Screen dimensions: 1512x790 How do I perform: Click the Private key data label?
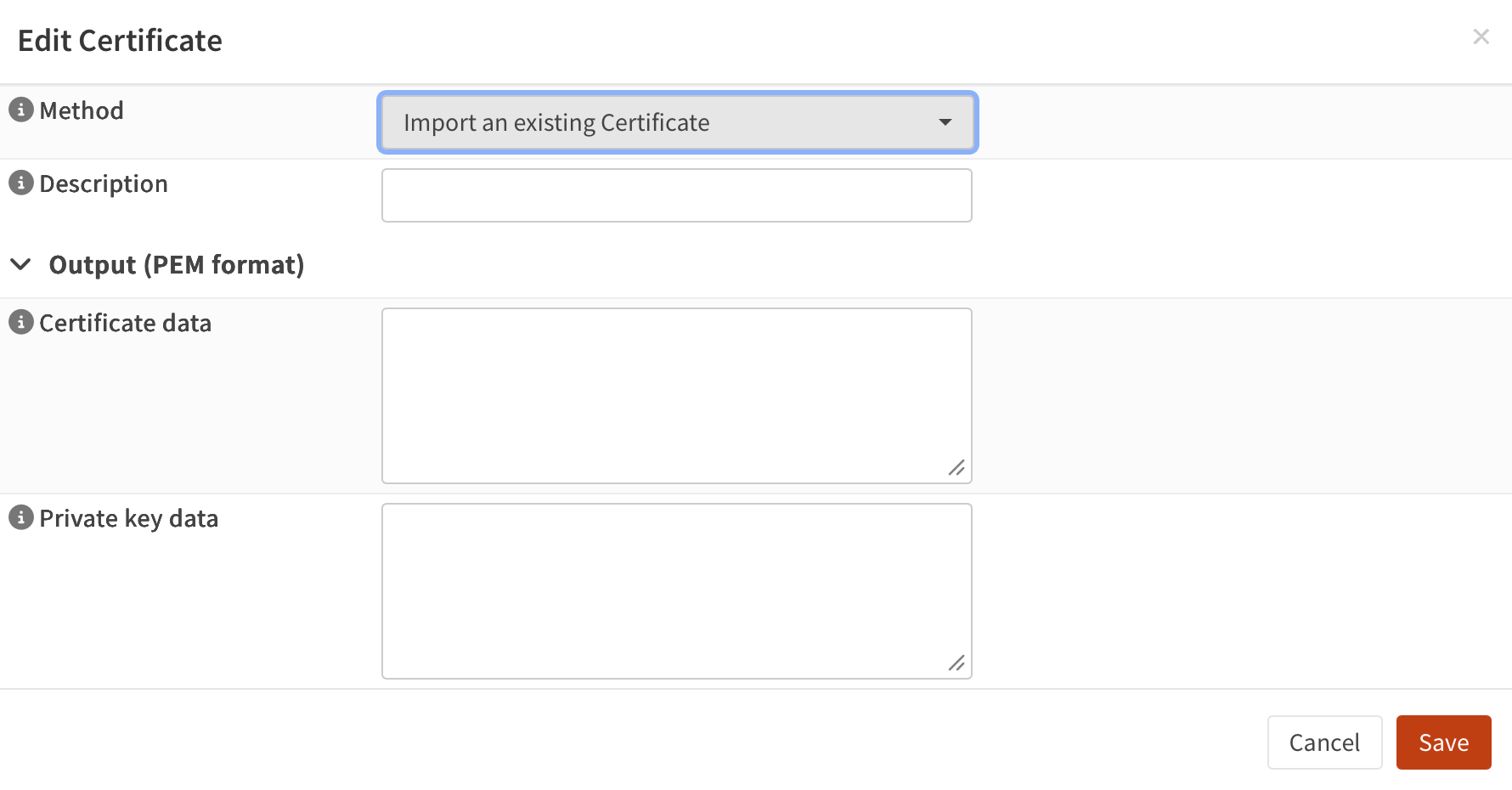coord(129,518)
